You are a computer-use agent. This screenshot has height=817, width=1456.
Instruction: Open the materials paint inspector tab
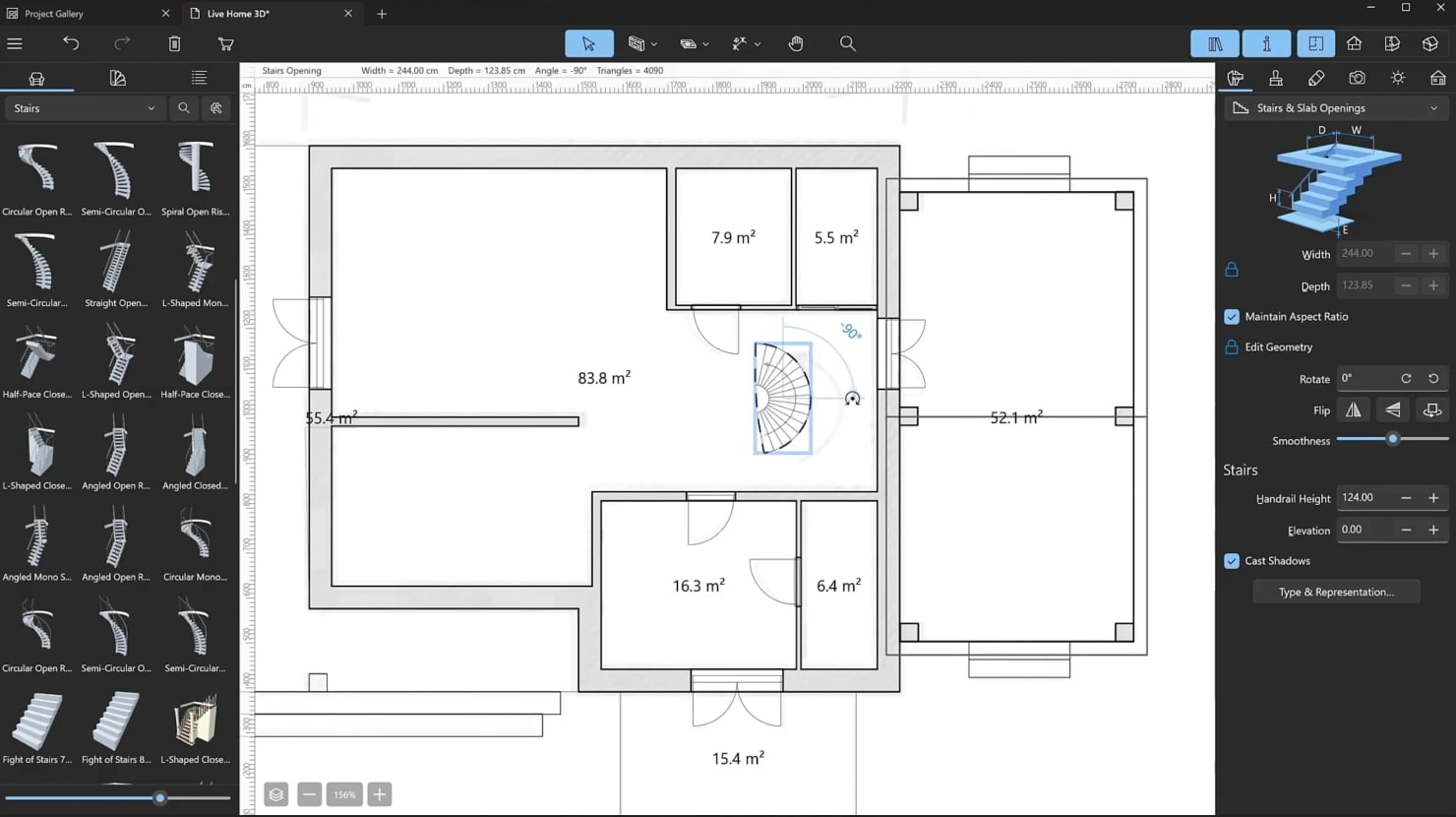point(1316,78)
